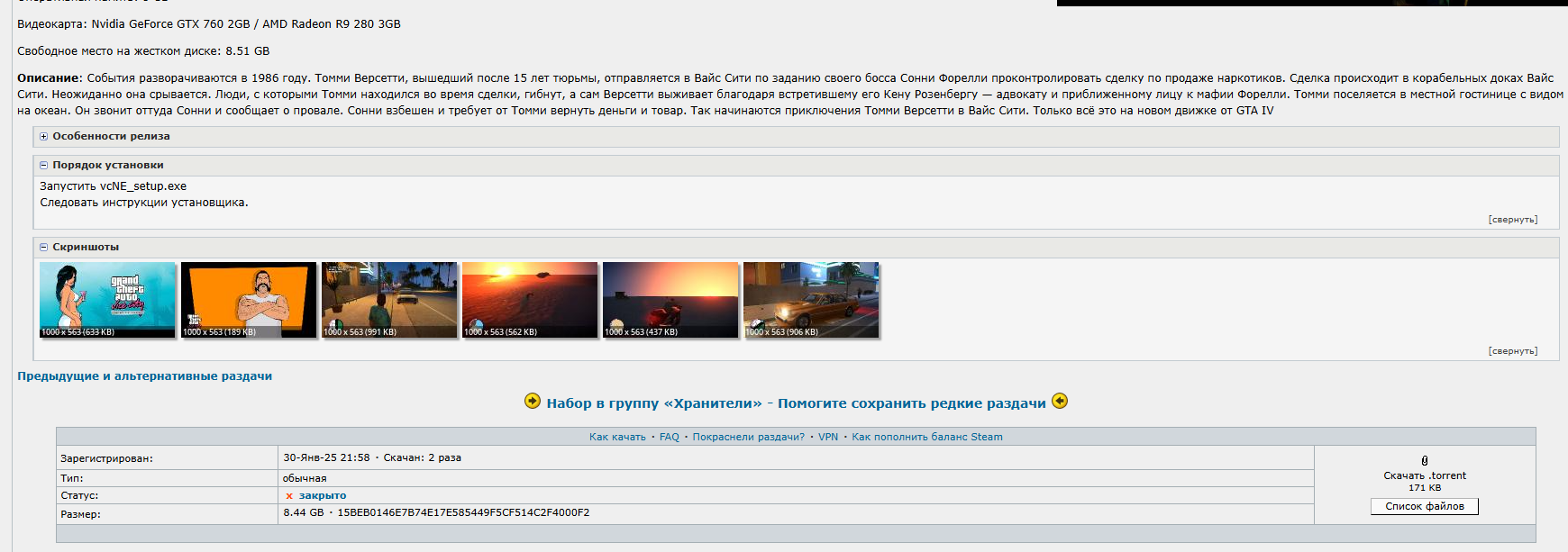Open the orange car screenshot (906 KB)
1568x552 pixels.
(811, 300)
